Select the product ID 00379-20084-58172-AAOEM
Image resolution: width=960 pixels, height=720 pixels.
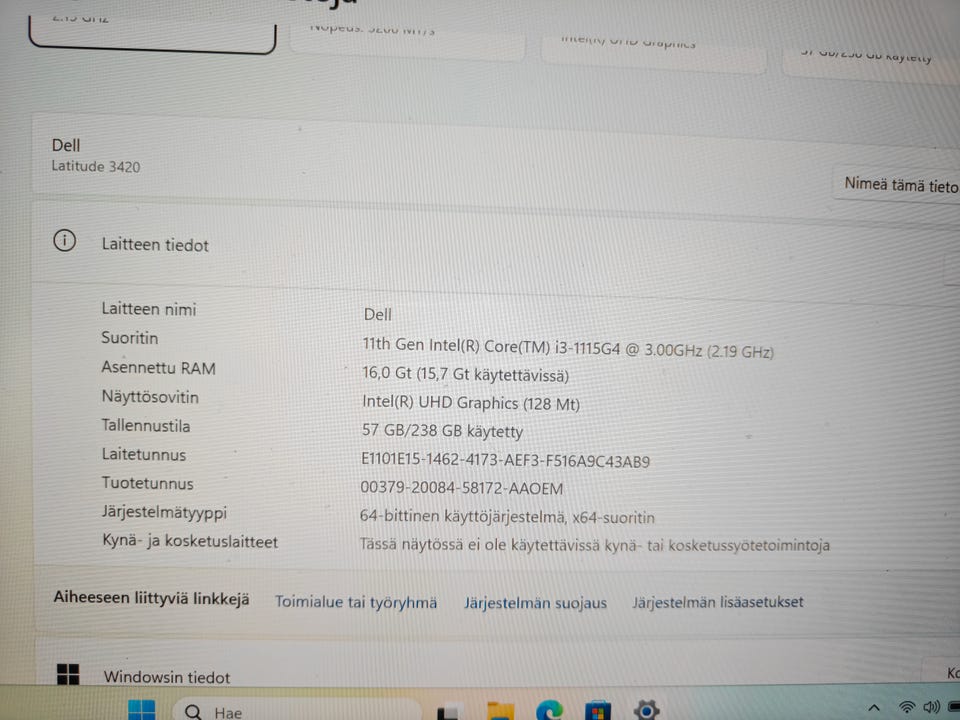[x=462, y=489]
